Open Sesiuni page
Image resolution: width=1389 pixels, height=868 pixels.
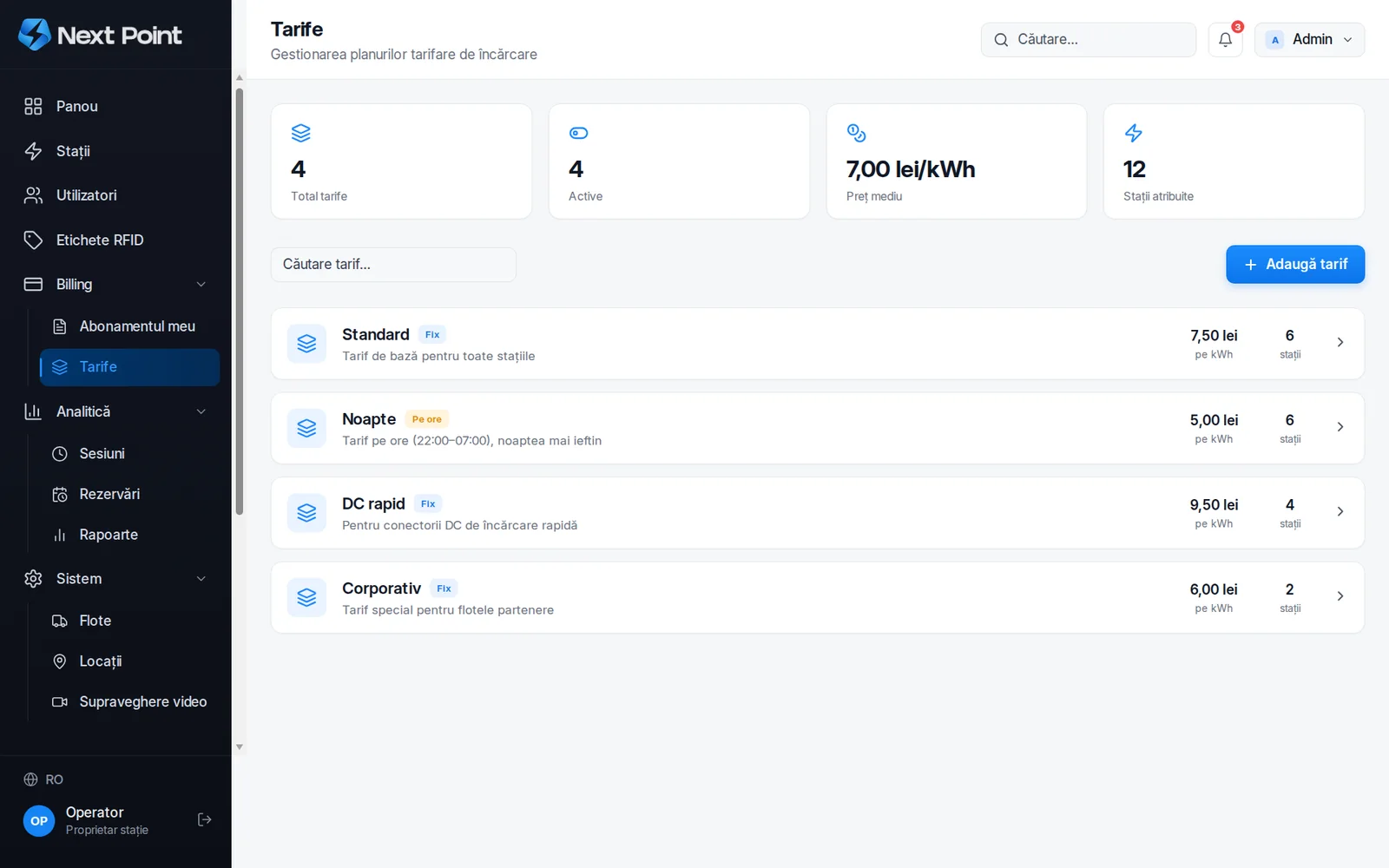pyautogui.click(x=129, y=454)
